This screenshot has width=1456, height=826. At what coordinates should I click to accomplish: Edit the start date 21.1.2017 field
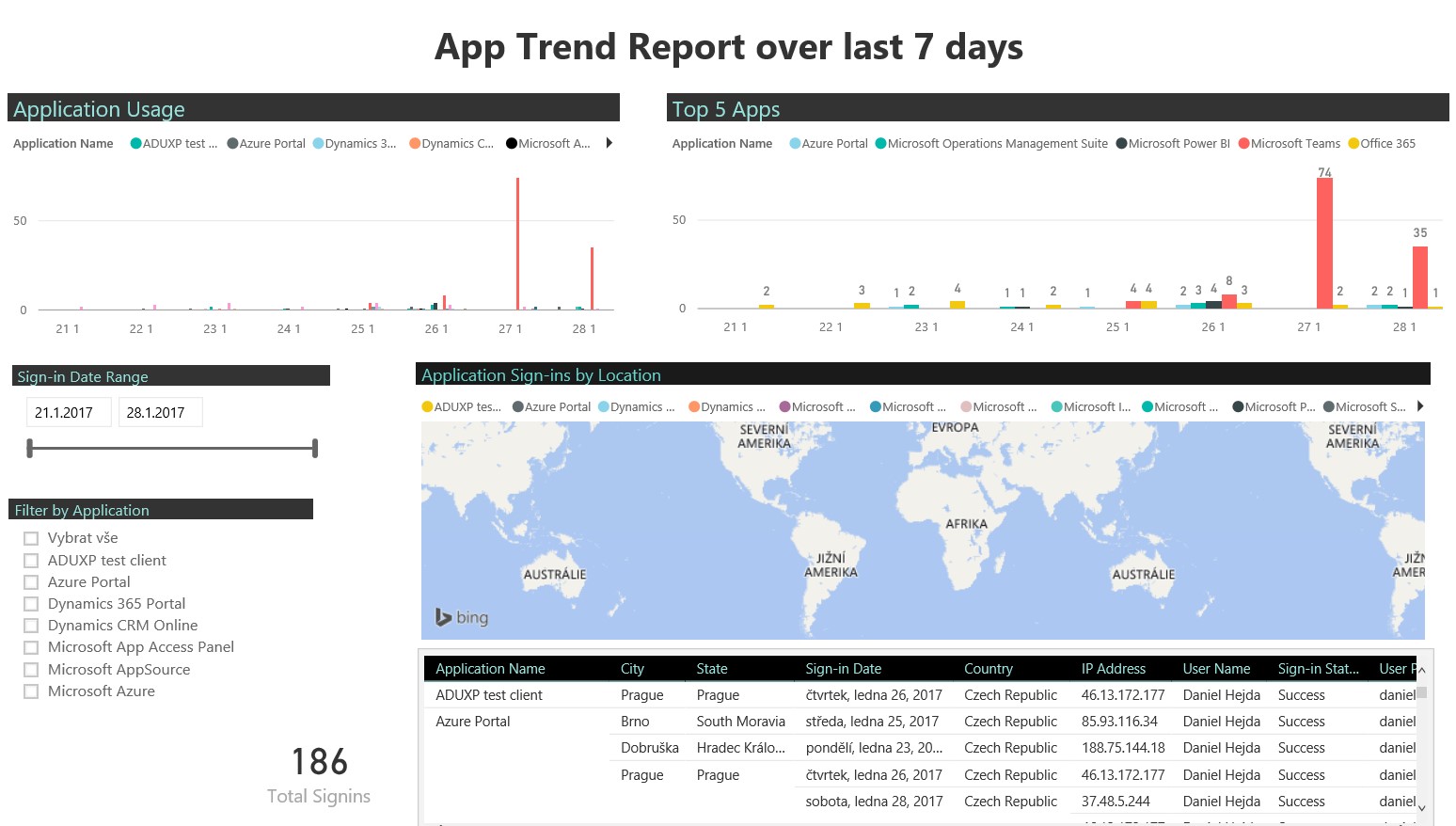pyautogui.click(x=69, y=412)
